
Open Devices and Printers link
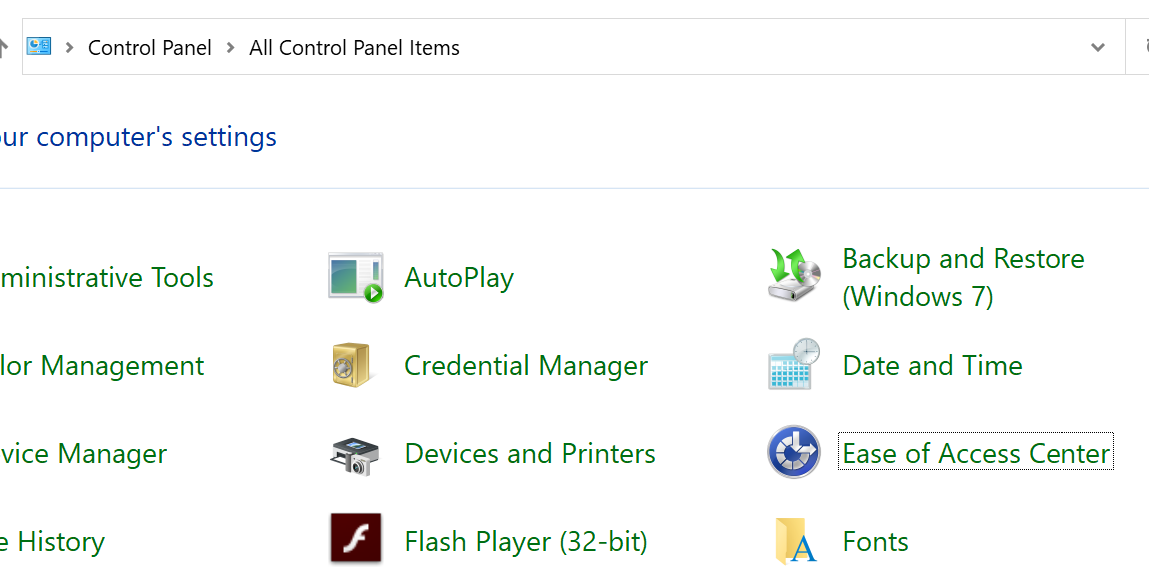point(530,454)
